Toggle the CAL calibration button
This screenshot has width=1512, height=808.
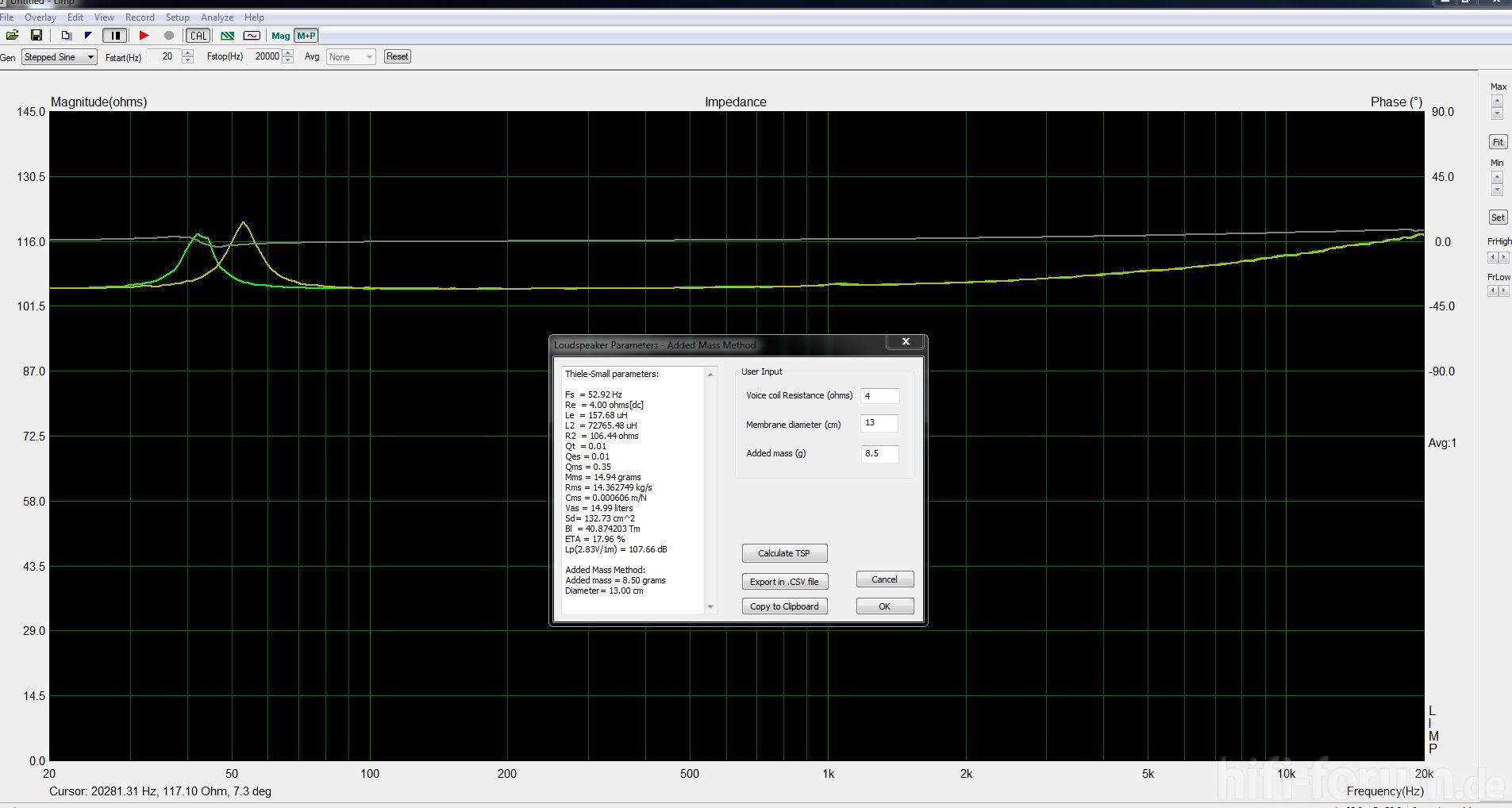point(198,35)
